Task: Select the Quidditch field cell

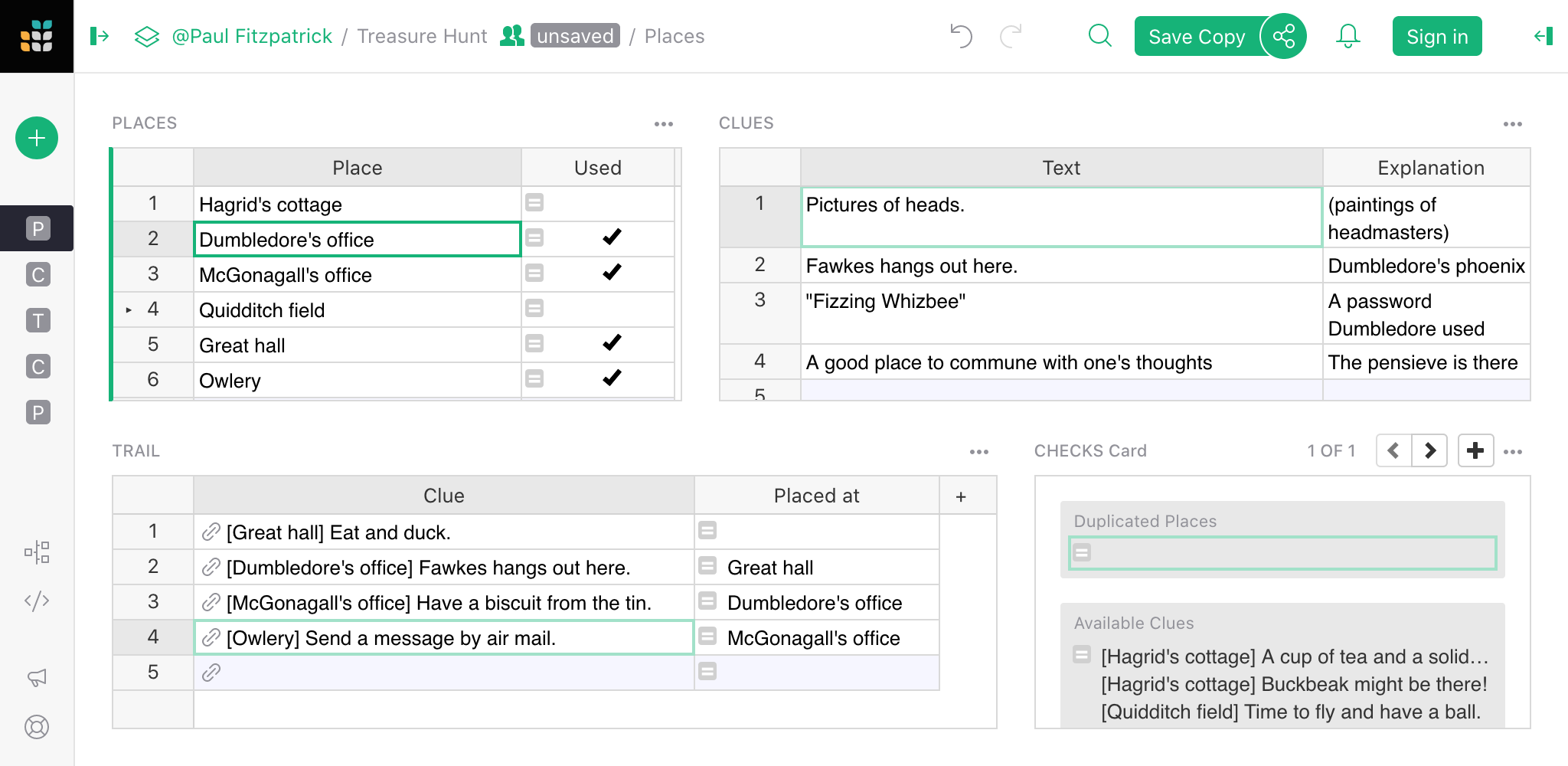Action: pos(356,310)
